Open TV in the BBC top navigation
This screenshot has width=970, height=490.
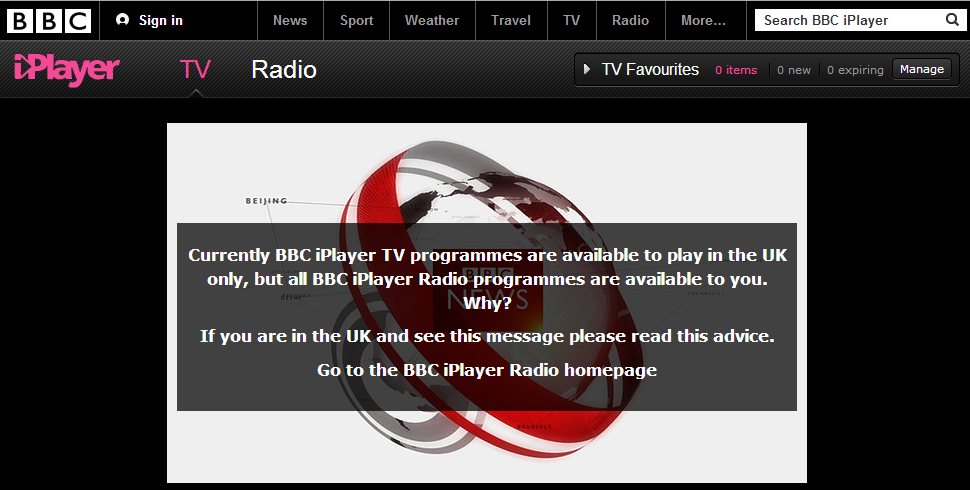click(572, 20)
